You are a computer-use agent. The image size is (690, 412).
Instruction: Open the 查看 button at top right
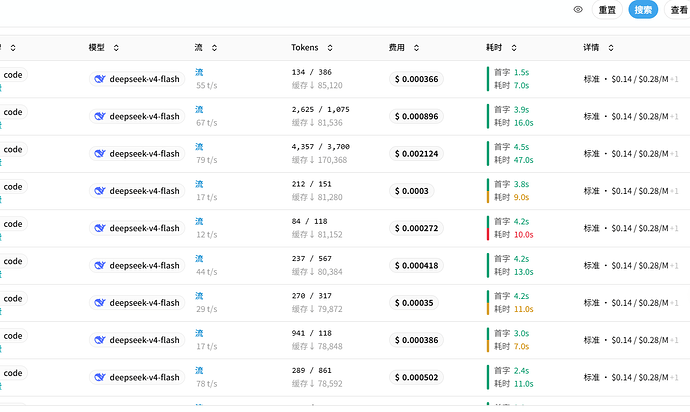[678, 10]
